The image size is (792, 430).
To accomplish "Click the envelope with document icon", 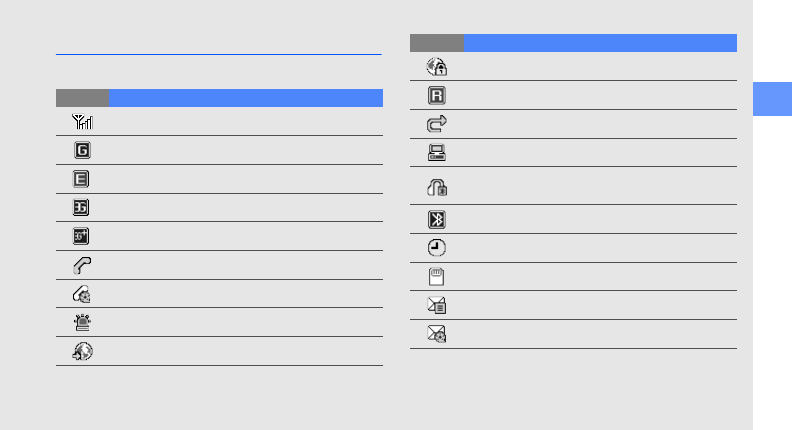I will click(x=437, y=306).
